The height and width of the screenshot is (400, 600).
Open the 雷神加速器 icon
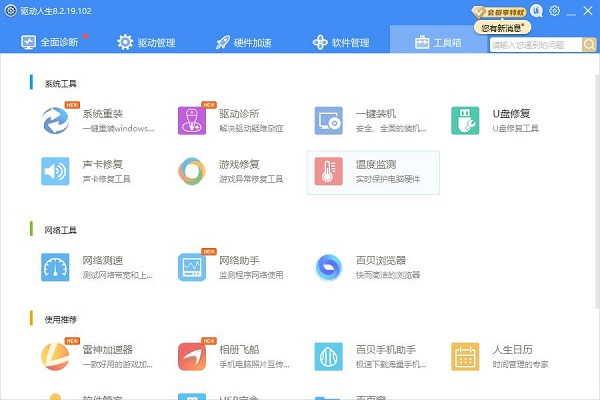(55, 357)
